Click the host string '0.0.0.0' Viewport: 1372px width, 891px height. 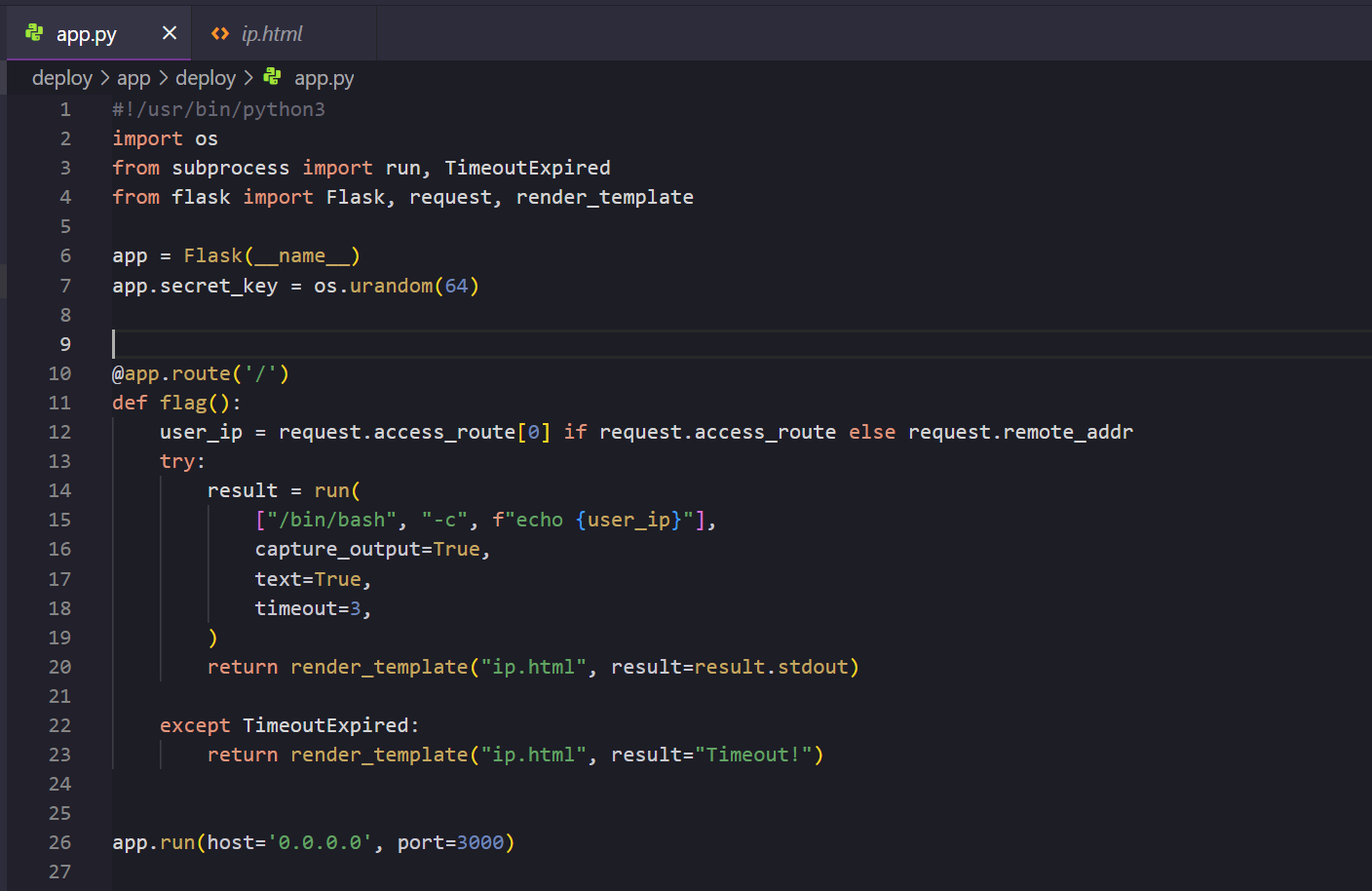(x=320, y=842)
